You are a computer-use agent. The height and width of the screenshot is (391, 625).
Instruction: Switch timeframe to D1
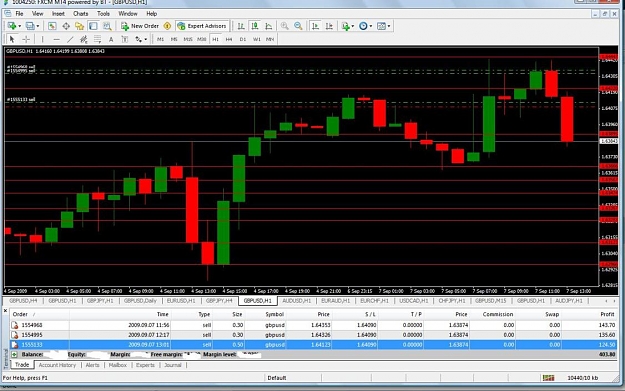[243, 39]
